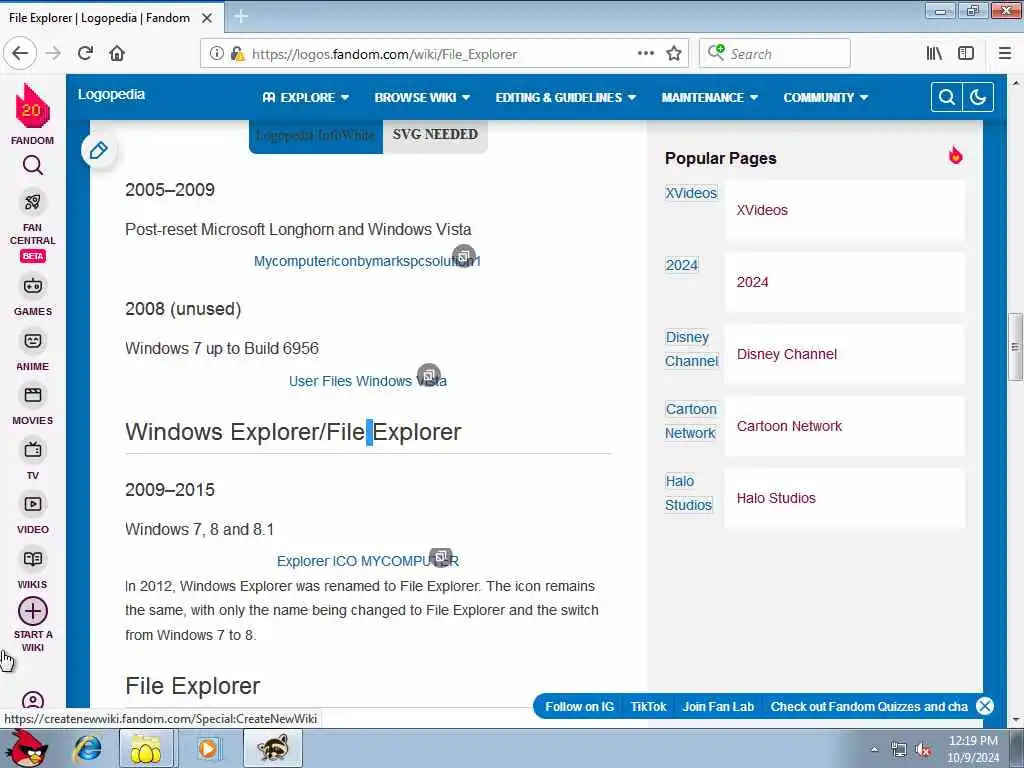Screen dimensions: 1024x768
Task: Bookmark this page with star icon
Action: tap(674, 54)
